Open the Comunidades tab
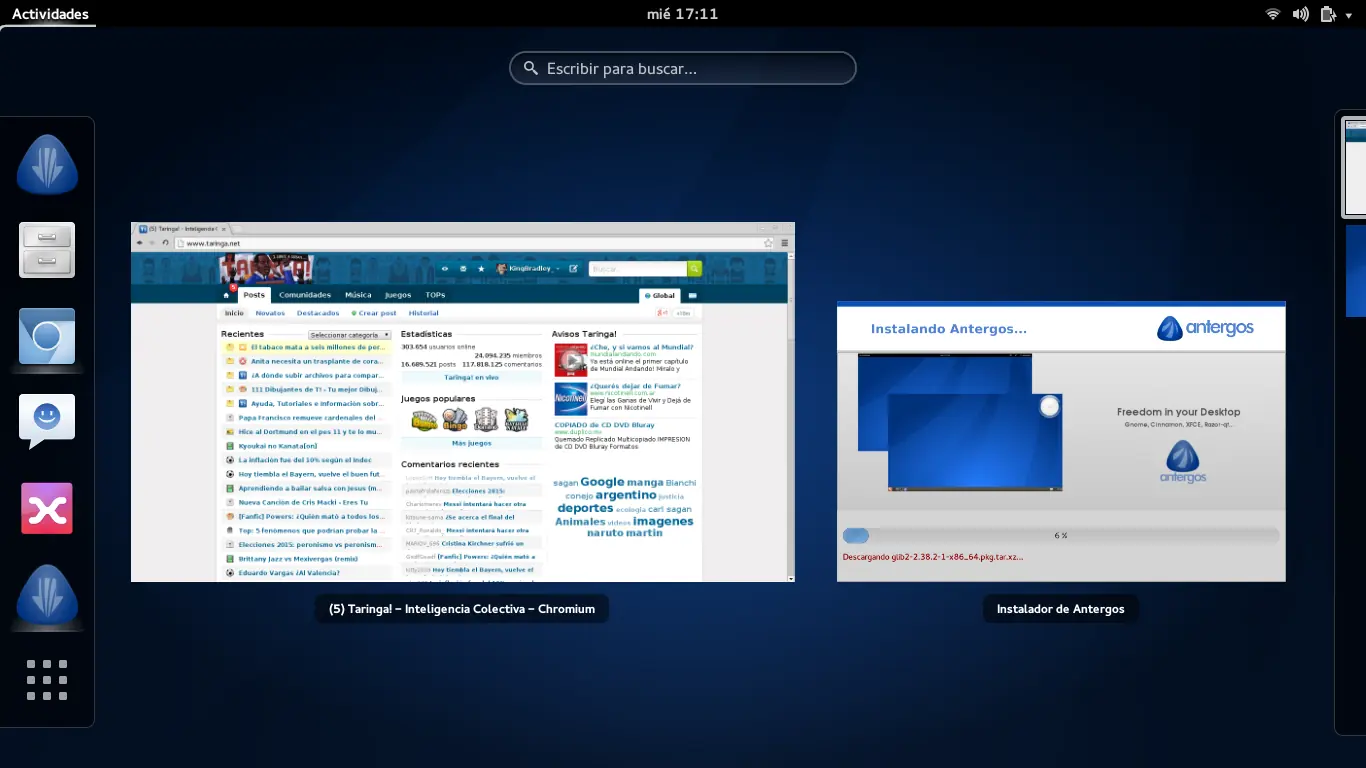Image resolution: width=1366 pixels, height=768 pixels. 305,295
